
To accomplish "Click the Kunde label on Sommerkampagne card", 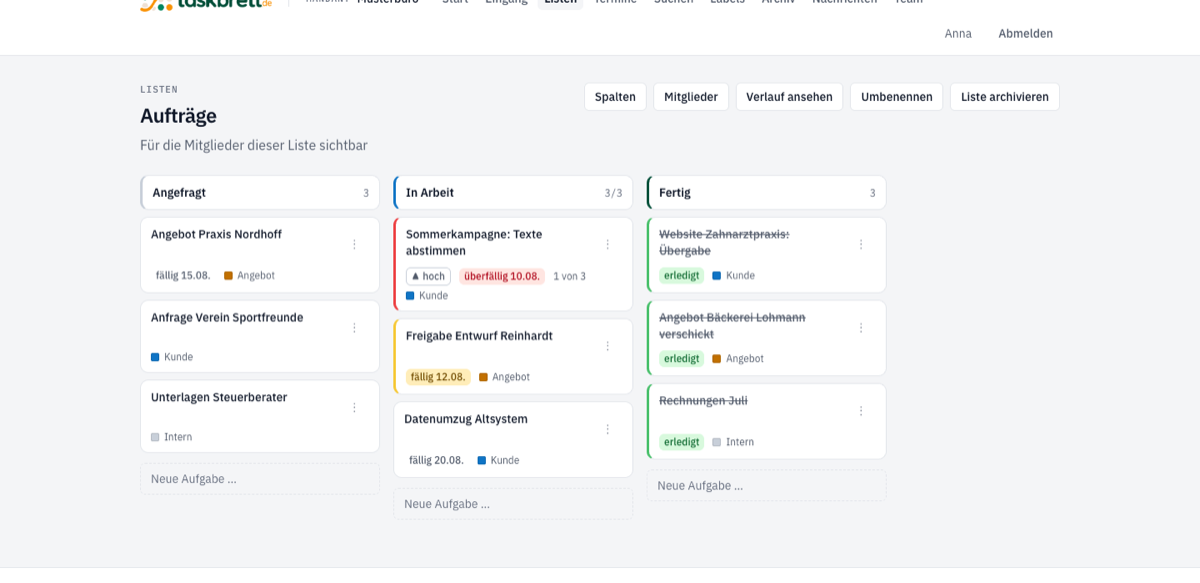I will click(x=427, y=296).
